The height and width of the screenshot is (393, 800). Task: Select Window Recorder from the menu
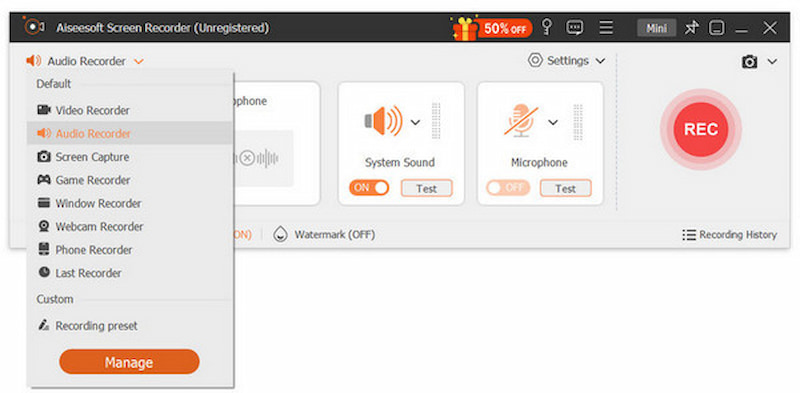click(x=130, y=203)
